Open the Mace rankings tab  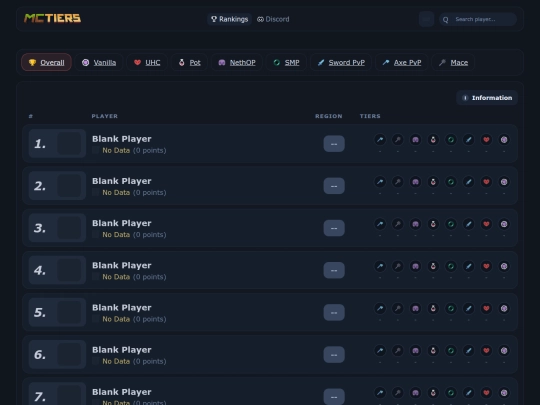pyautogui.click(x=453, y=62)
